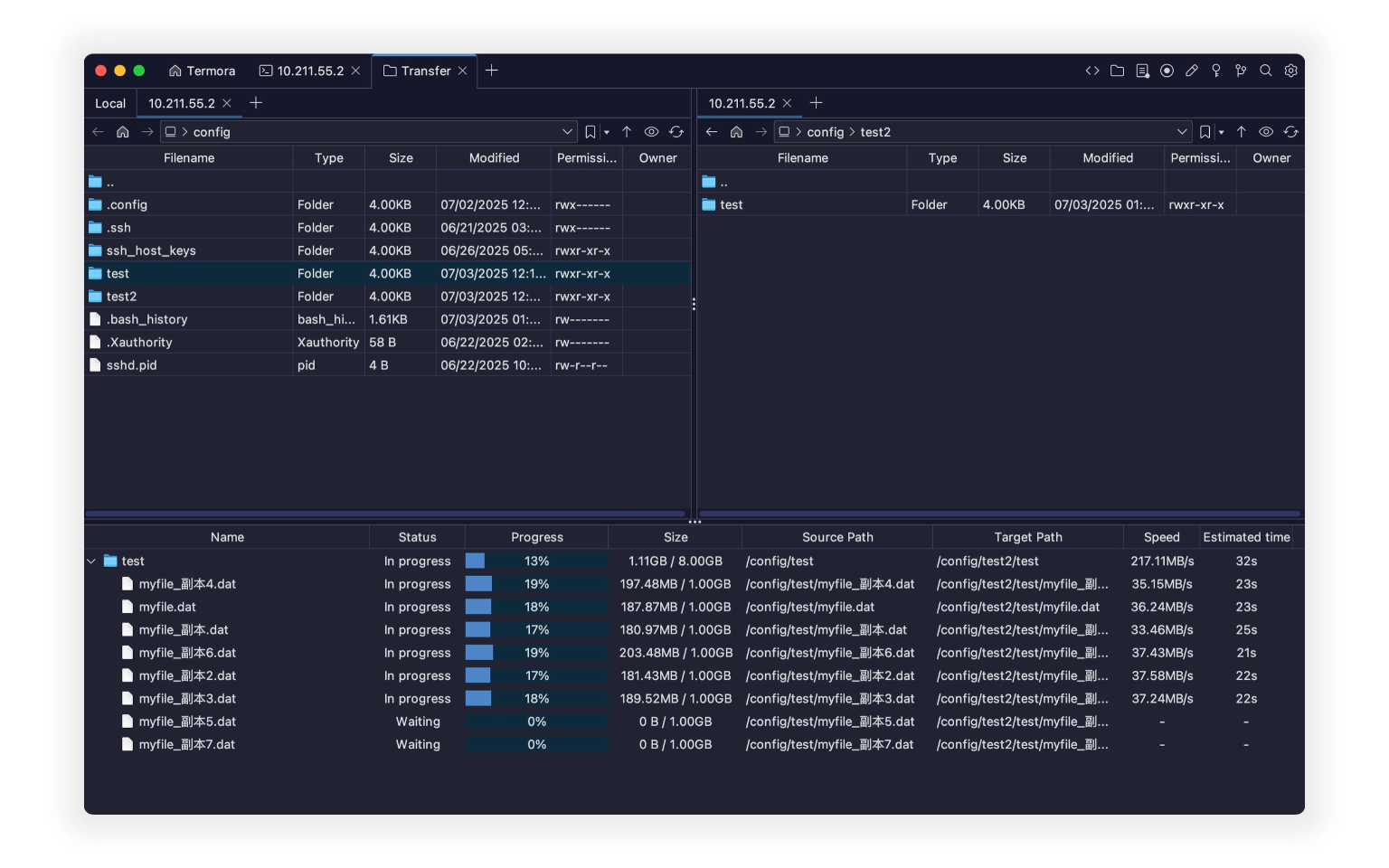
Task: Refresh the left pane file listing
Action: point(676,132)
